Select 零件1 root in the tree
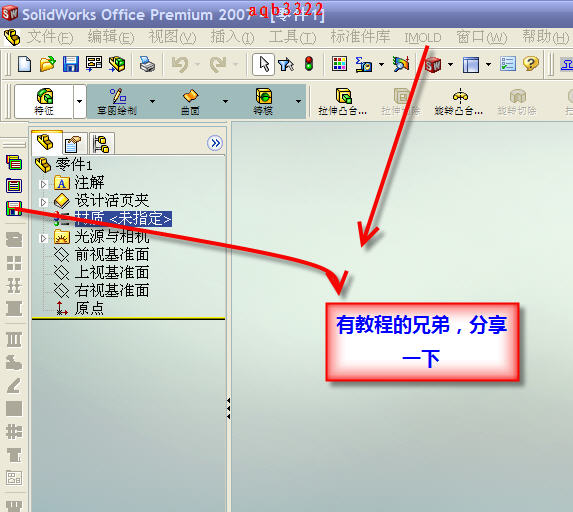 (x=63, y=165)
